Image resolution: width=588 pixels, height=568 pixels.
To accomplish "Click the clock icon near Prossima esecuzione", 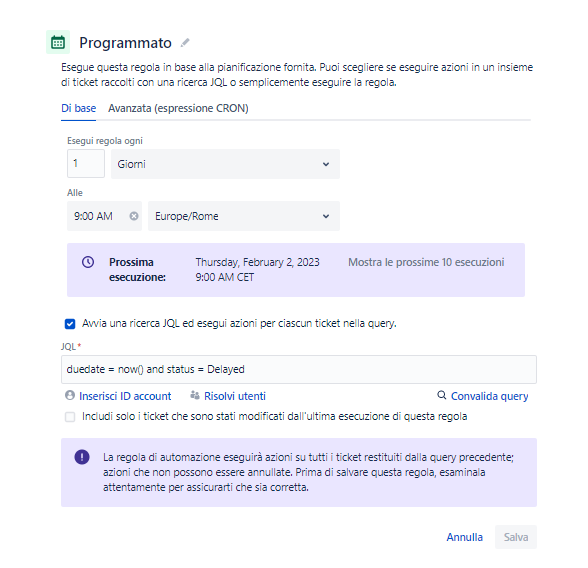I will 88,262.
